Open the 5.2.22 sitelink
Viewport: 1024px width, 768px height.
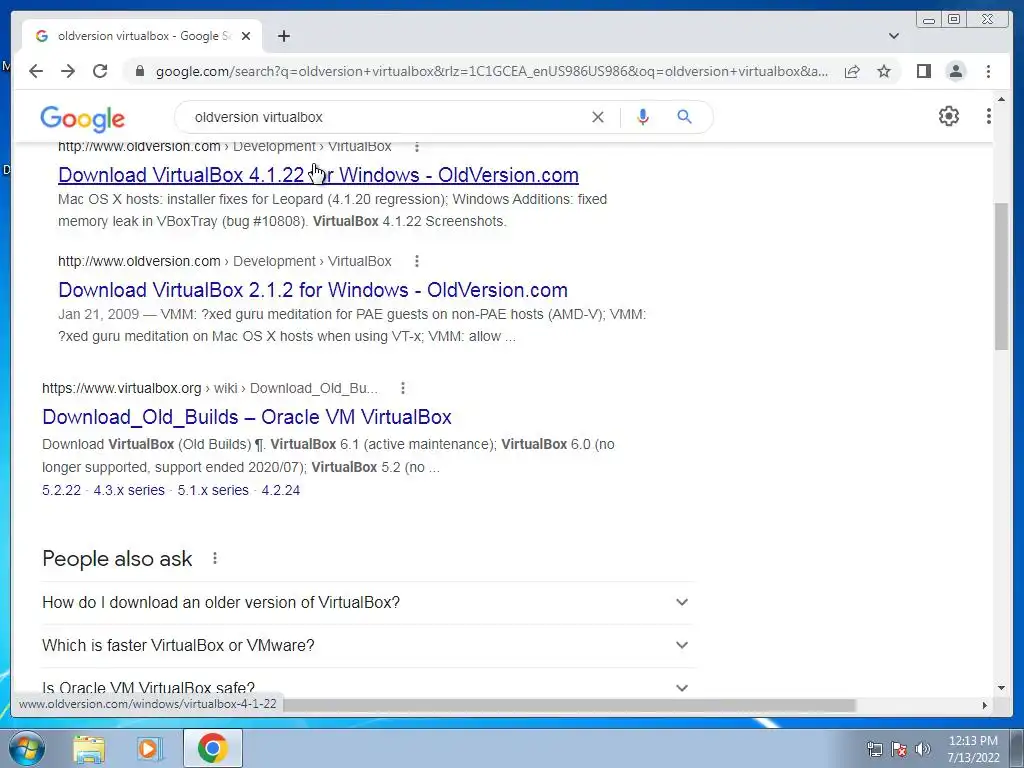coord(61,490)
